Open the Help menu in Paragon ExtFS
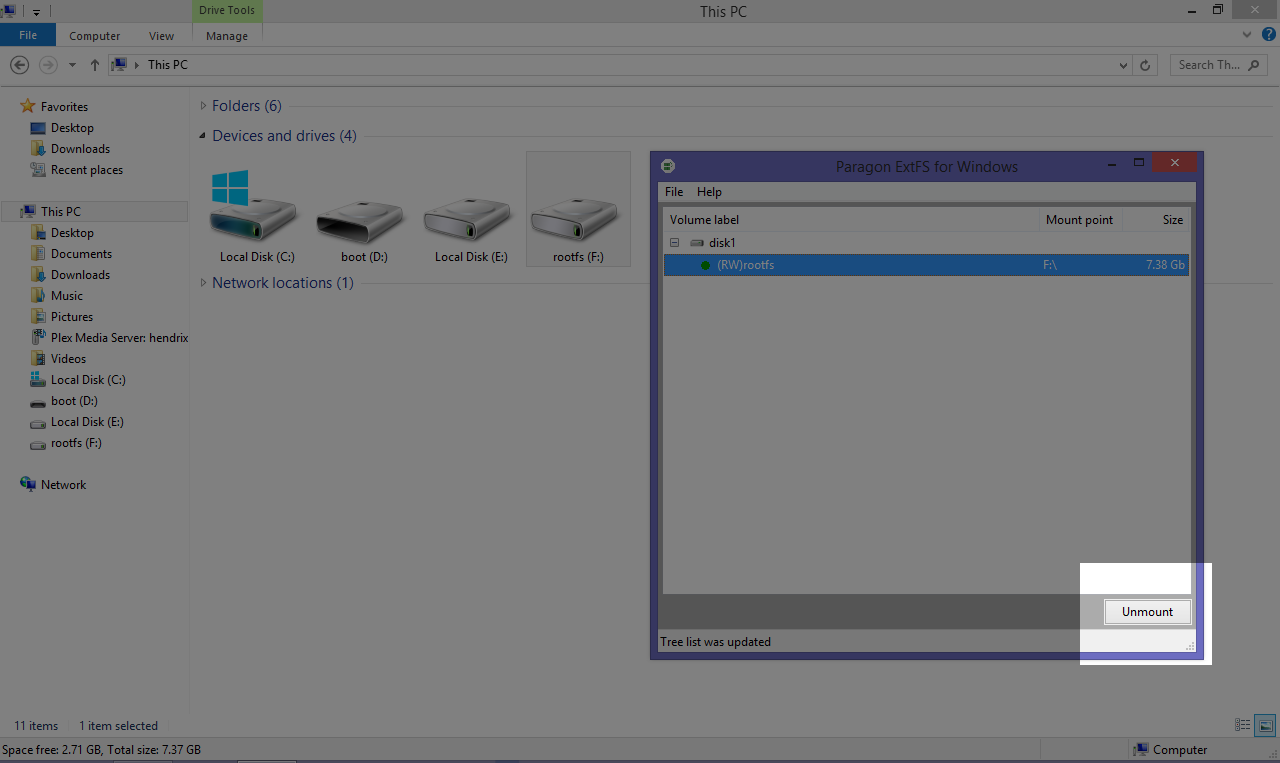 point(709,192)
